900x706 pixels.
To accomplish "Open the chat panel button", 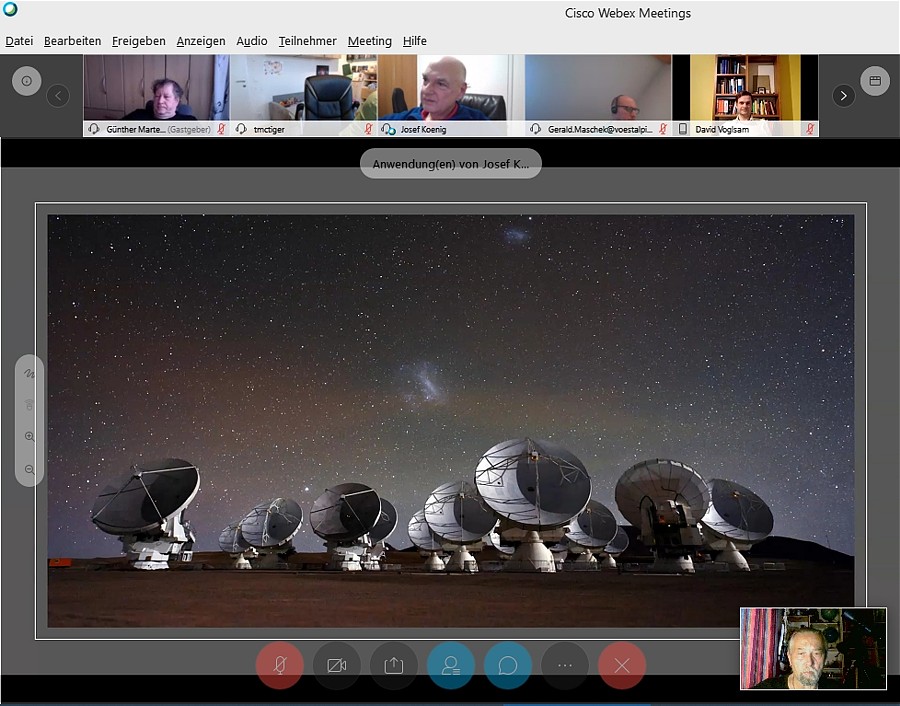I will [x=508, y=665].
